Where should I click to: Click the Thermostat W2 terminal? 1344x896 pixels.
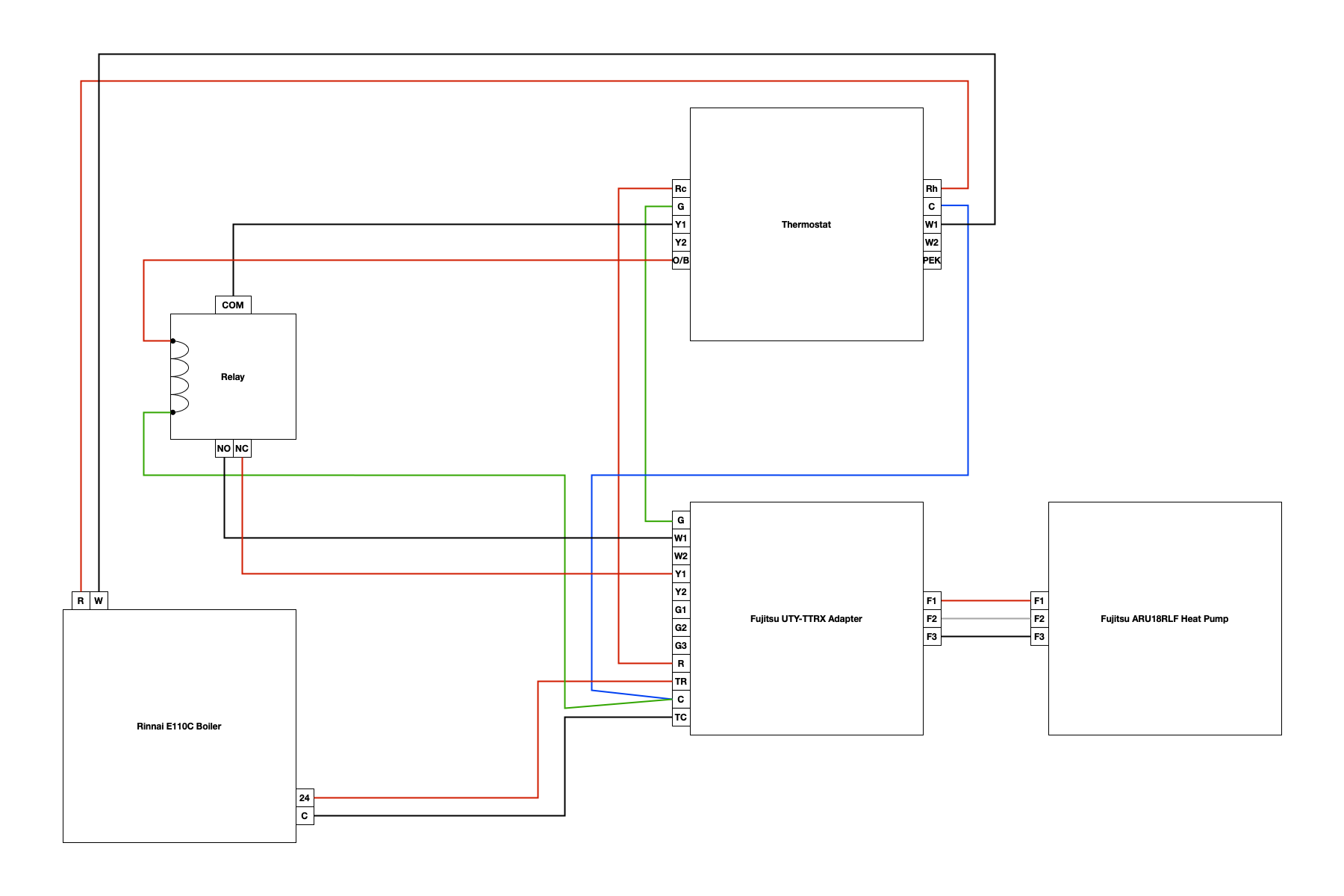[x=932, y=243]
